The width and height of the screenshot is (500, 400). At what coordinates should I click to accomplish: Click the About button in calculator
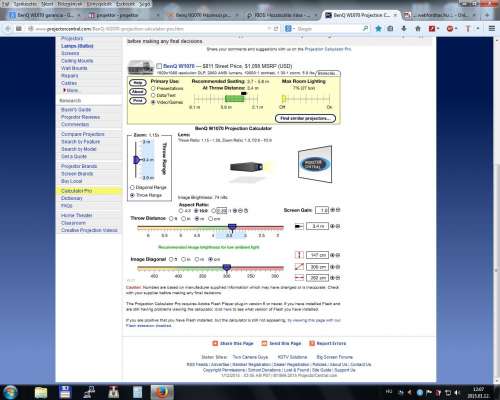click(138, 92)
